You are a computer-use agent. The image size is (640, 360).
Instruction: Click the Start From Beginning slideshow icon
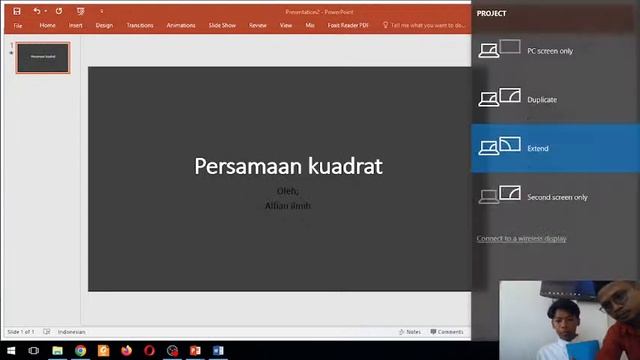(x=80, y=11)
